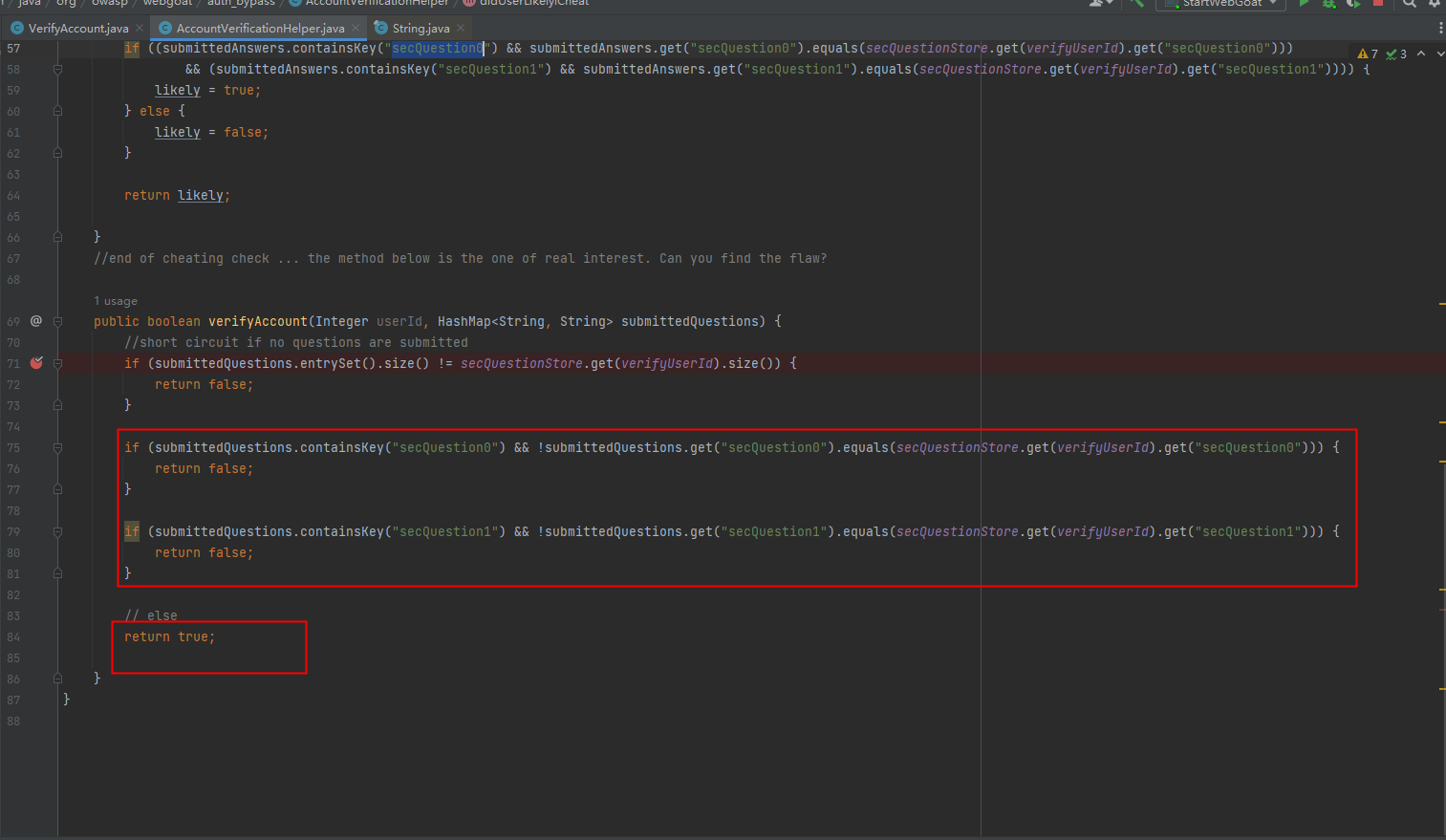Click the selected "secQuestion0" text on line 57
The width and height of the screenshot is (1446, 840).
pos(438,48)
